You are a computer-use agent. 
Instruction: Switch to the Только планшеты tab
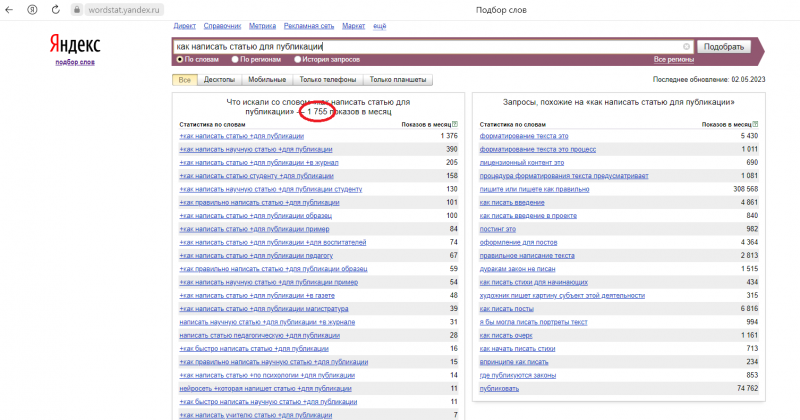tap(397, 80)
